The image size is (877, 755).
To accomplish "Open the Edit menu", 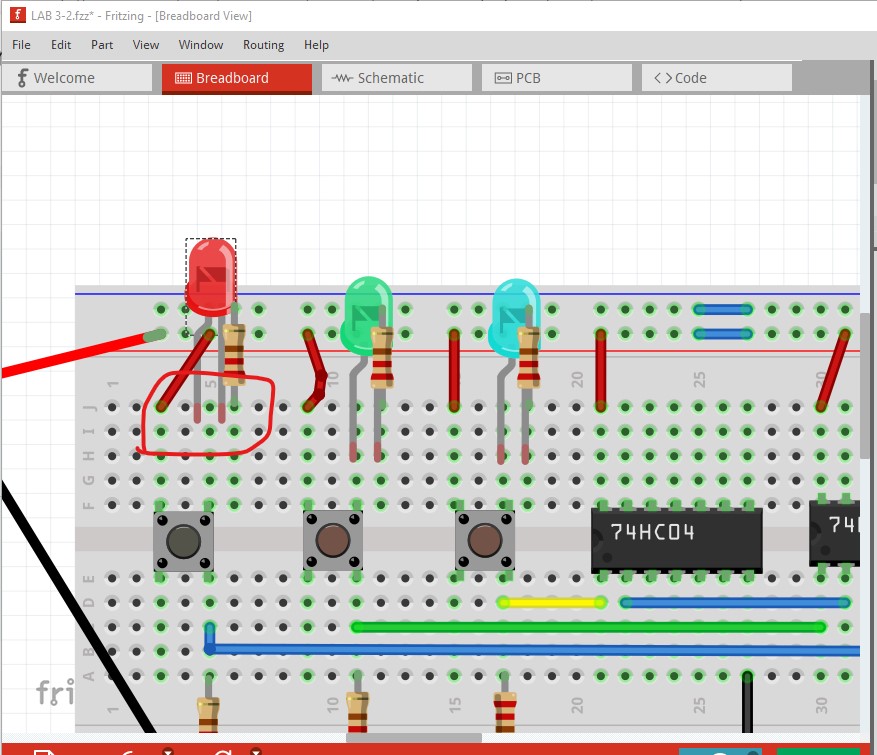I will (61, 45).
